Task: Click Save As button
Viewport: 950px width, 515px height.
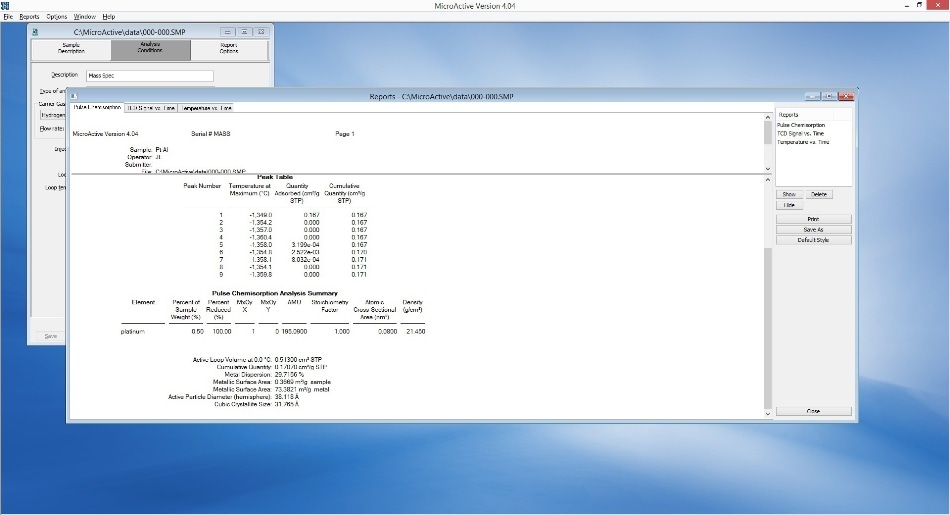Action: click(814, 230)
